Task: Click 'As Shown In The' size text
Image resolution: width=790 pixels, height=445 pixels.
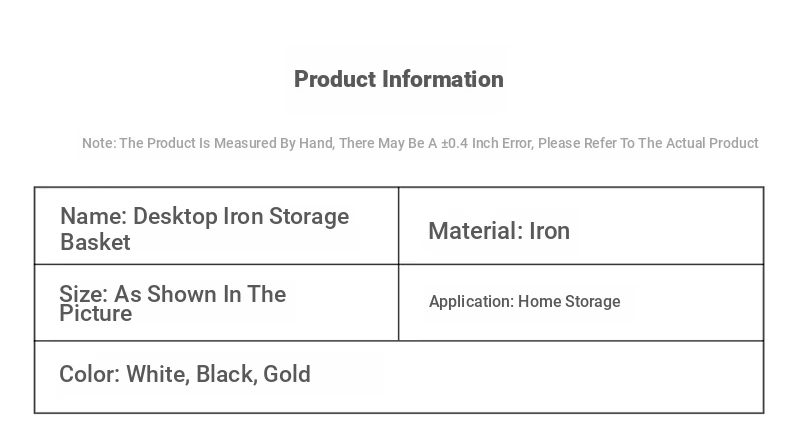Action: point(200,294)
